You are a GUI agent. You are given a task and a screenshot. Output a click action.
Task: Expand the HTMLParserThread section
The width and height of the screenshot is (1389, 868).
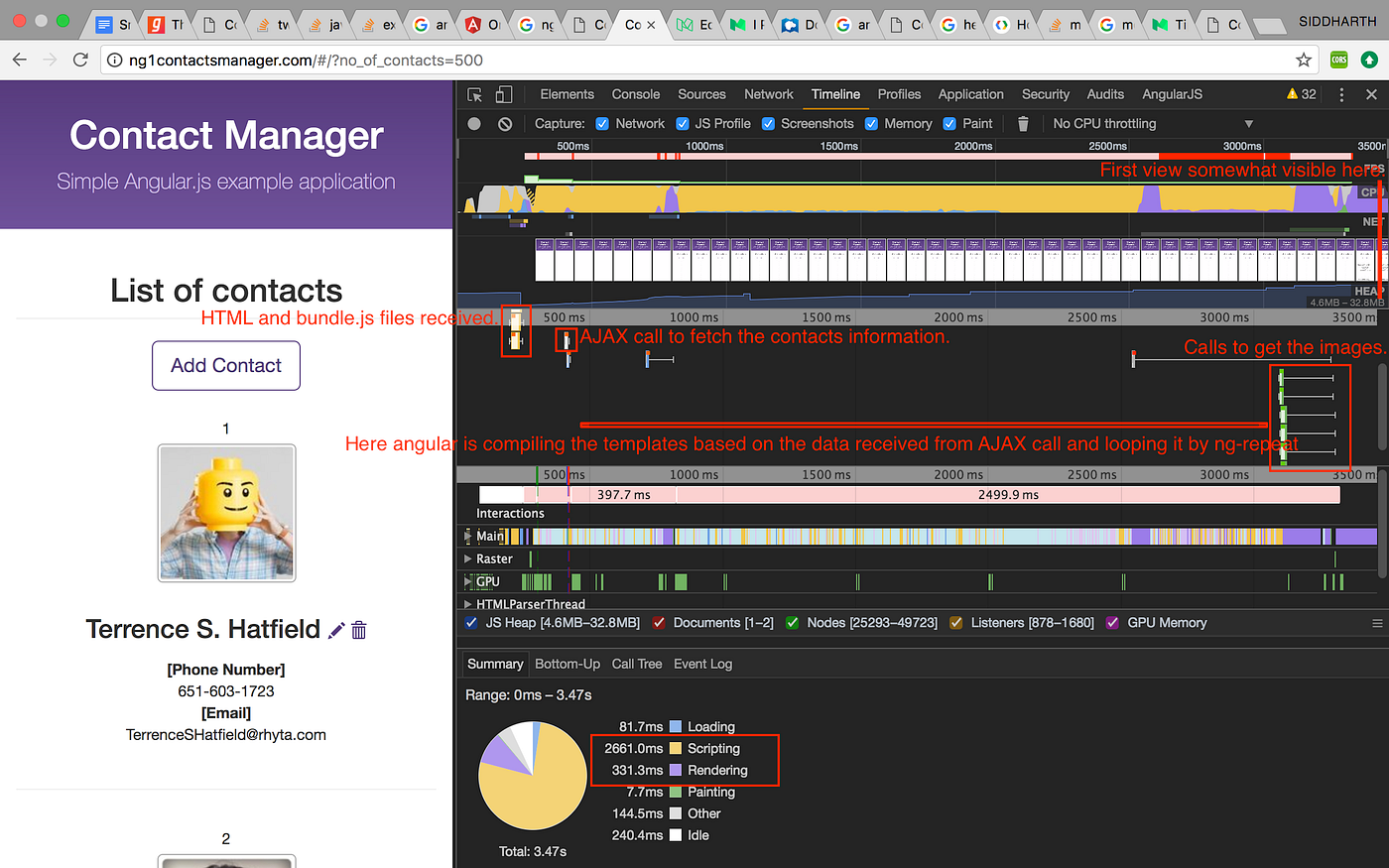click(467, 602)
